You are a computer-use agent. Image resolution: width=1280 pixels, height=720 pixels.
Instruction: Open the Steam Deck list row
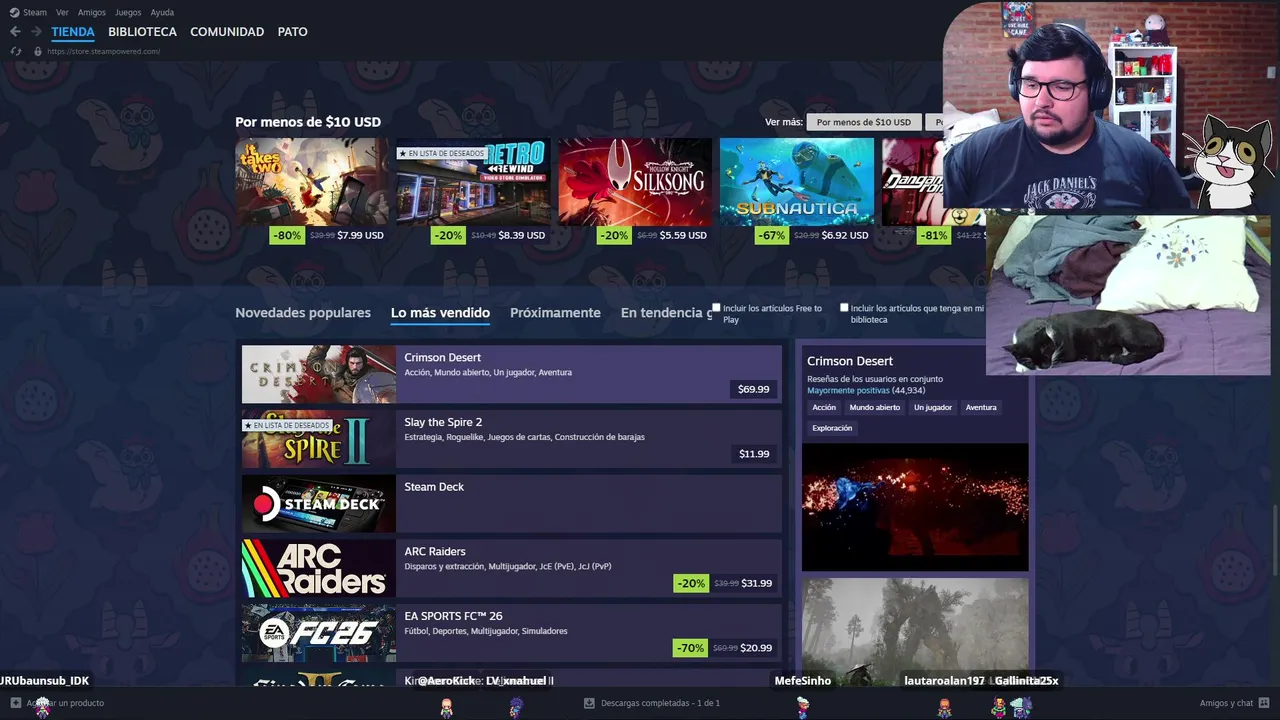click(x=512, y=503)
